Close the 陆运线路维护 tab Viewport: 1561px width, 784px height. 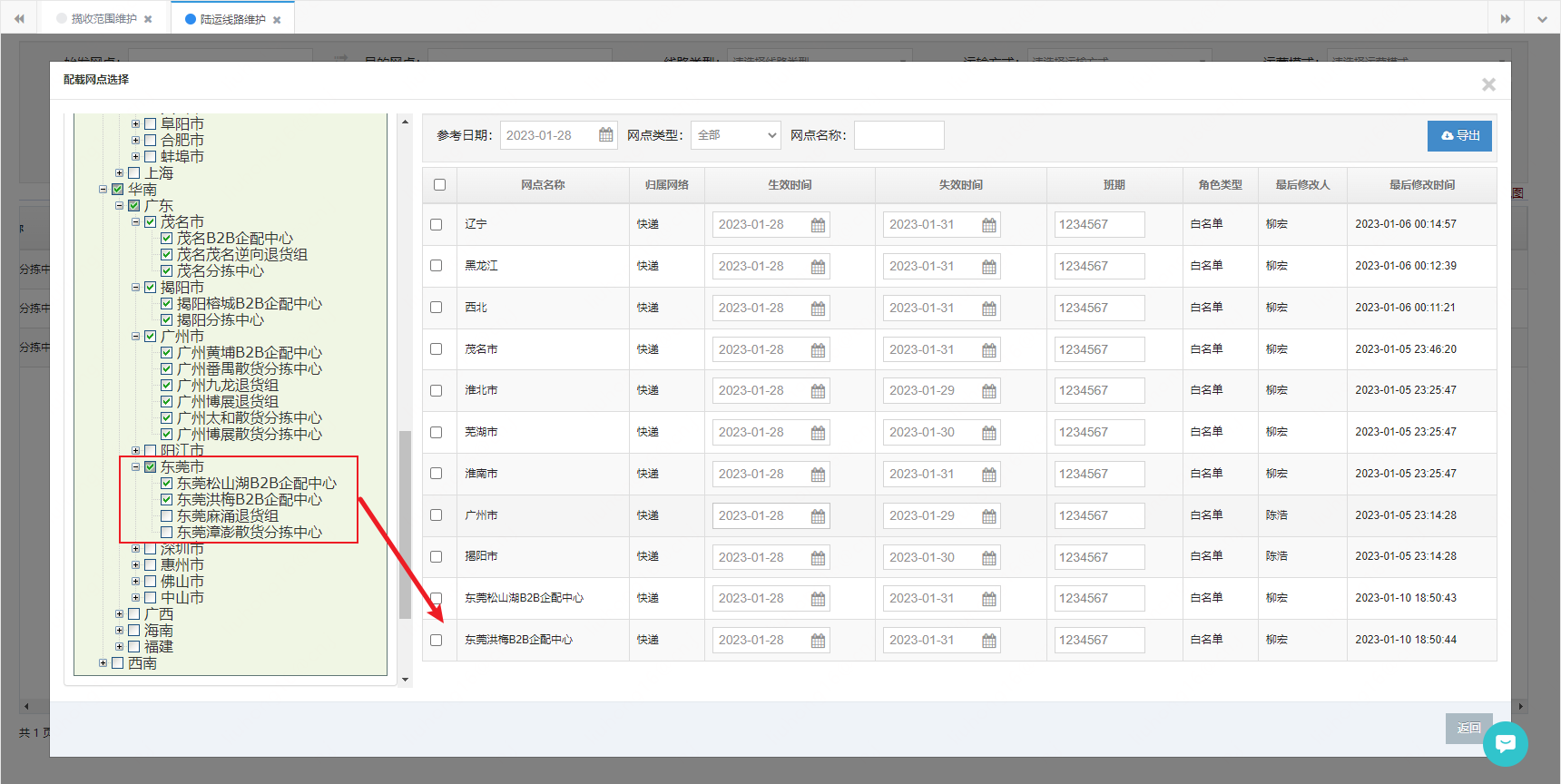pyautogui.click(x=277, y=20)
